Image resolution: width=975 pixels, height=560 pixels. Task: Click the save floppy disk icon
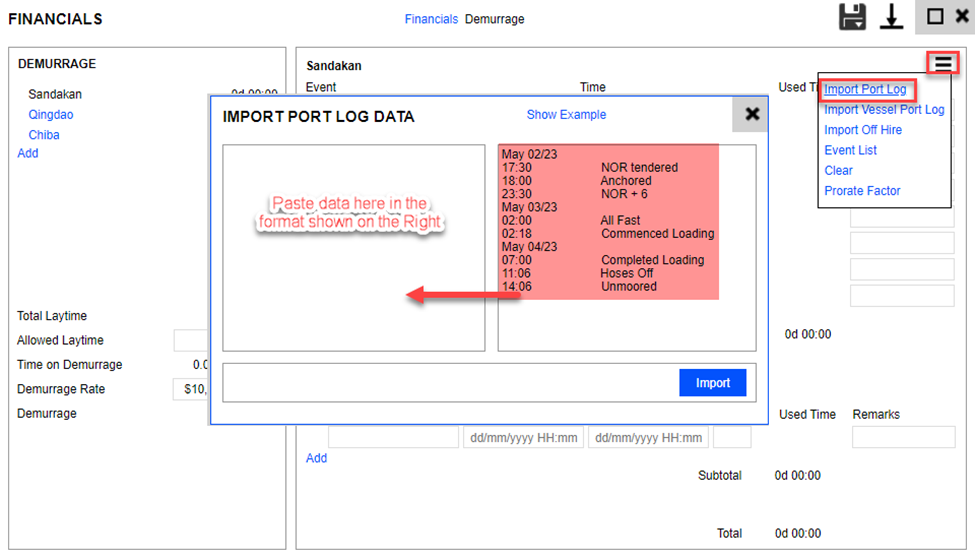(852, 17)
